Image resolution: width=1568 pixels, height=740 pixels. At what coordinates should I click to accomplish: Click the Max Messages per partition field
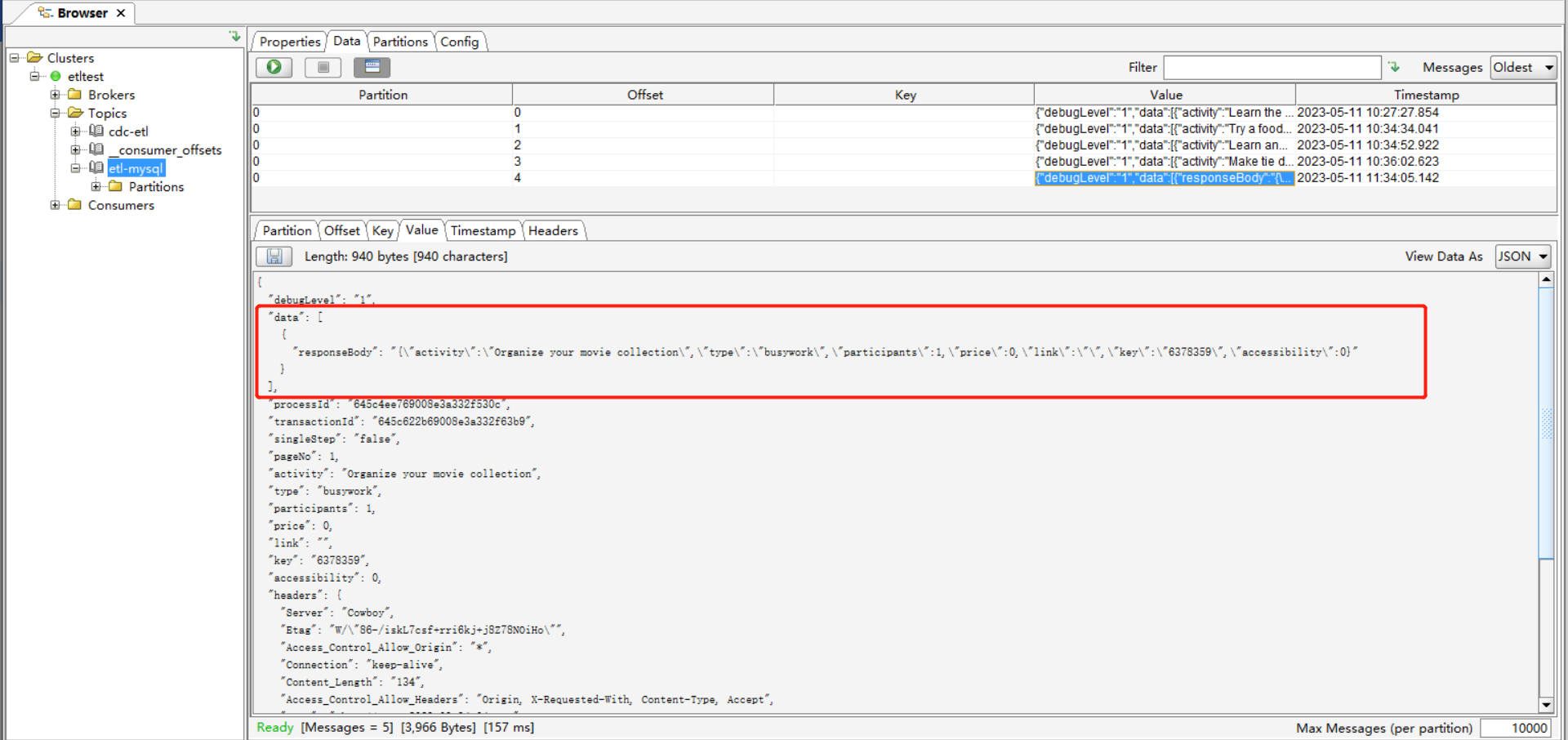point(1516,728)
